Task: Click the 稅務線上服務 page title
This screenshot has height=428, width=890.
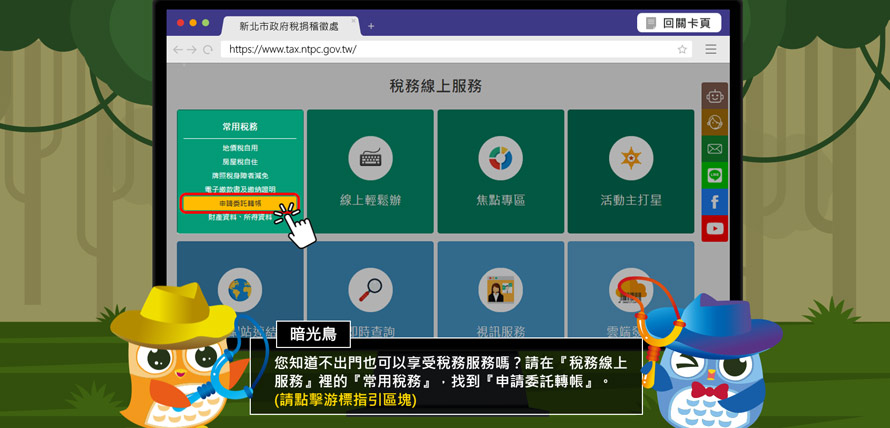Action: pos(436,86)
